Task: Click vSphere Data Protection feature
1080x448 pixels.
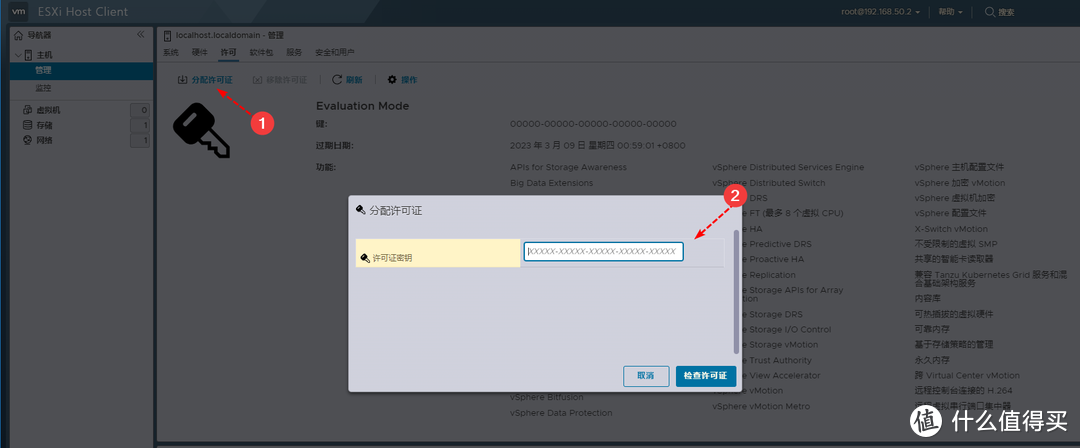Action: pyautogui.click(x=561, y=413)
